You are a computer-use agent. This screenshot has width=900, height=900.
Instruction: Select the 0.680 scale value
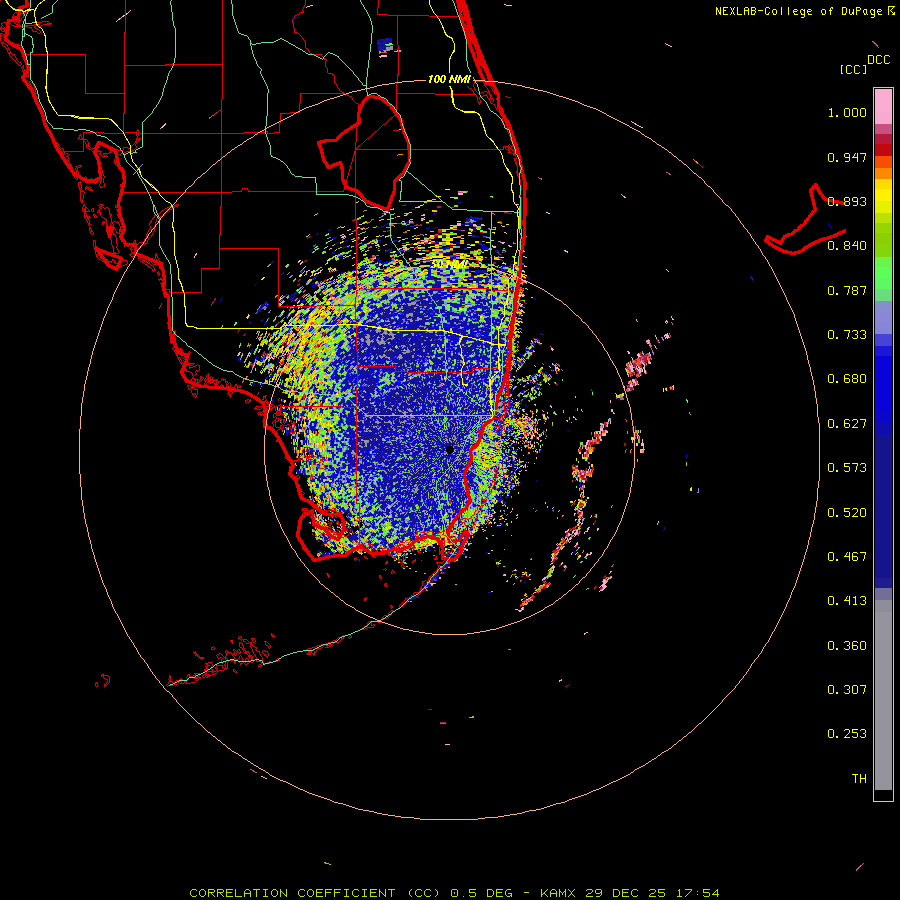(847, 379)
